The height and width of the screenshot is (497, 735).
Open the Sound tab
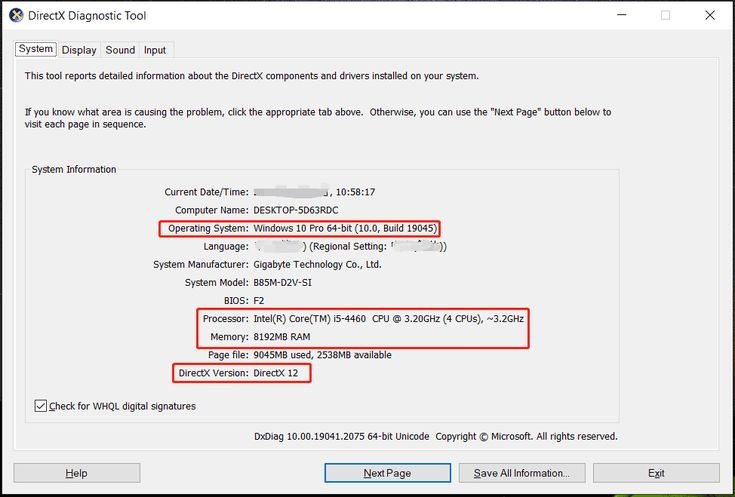(120, 50)
